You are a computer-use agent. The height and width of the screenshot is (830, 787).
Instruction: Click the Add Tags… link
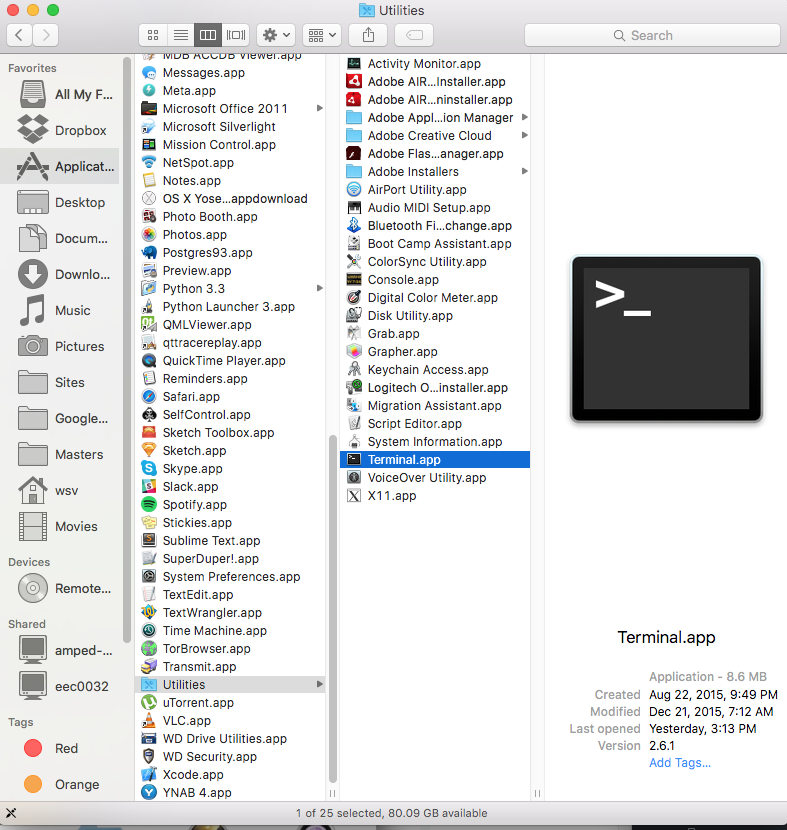pyautogui.click(x=680, y=763)
